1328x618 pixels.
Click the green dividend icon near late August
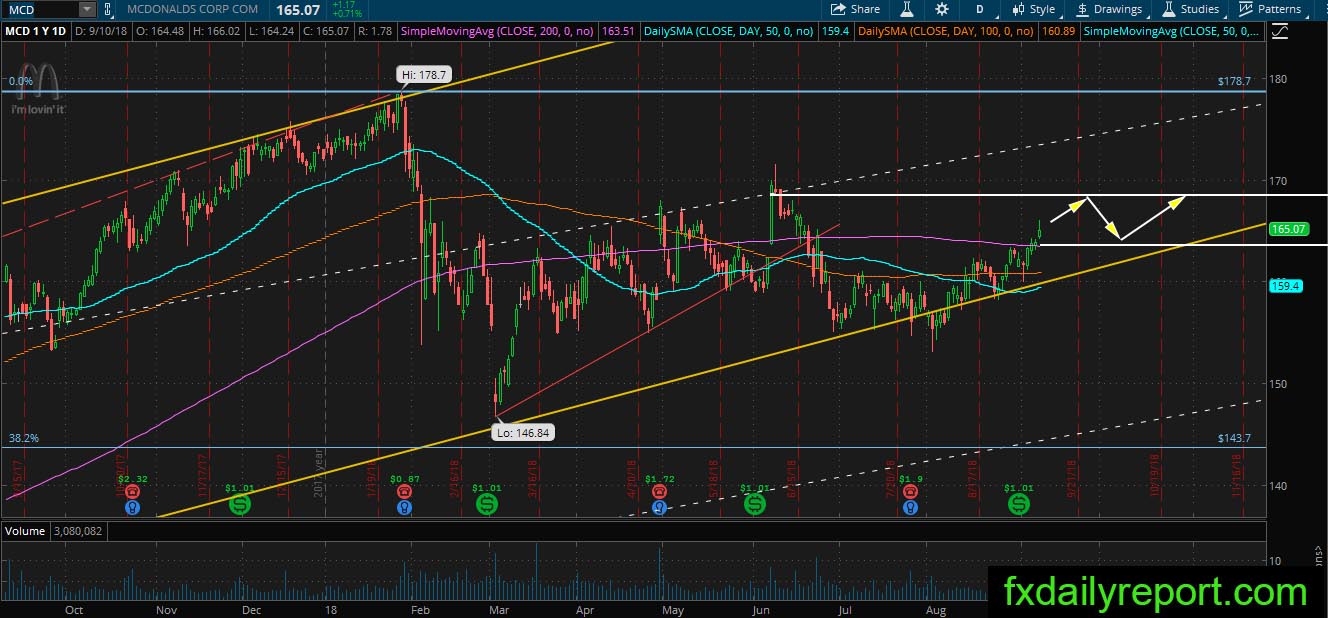click(x=1018, y=505)
